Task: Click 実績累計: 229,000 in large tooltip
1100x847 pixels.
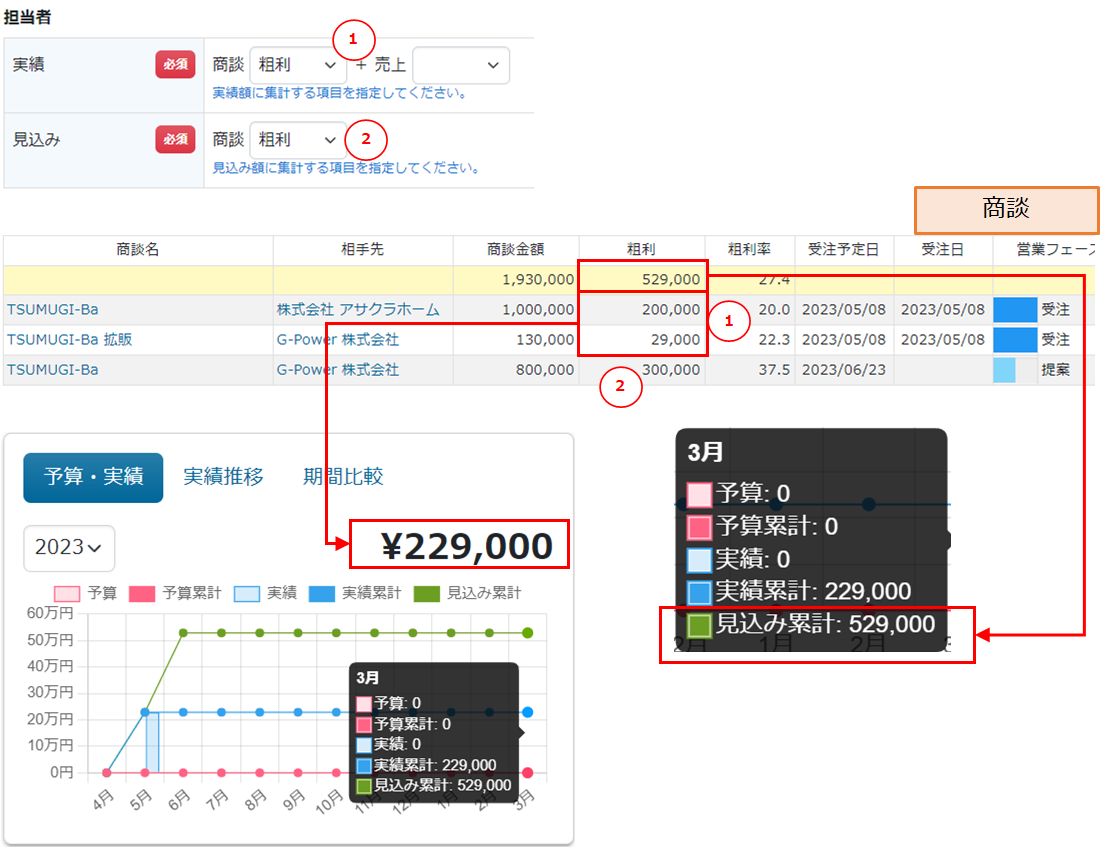Action: (x=799, y=592)
